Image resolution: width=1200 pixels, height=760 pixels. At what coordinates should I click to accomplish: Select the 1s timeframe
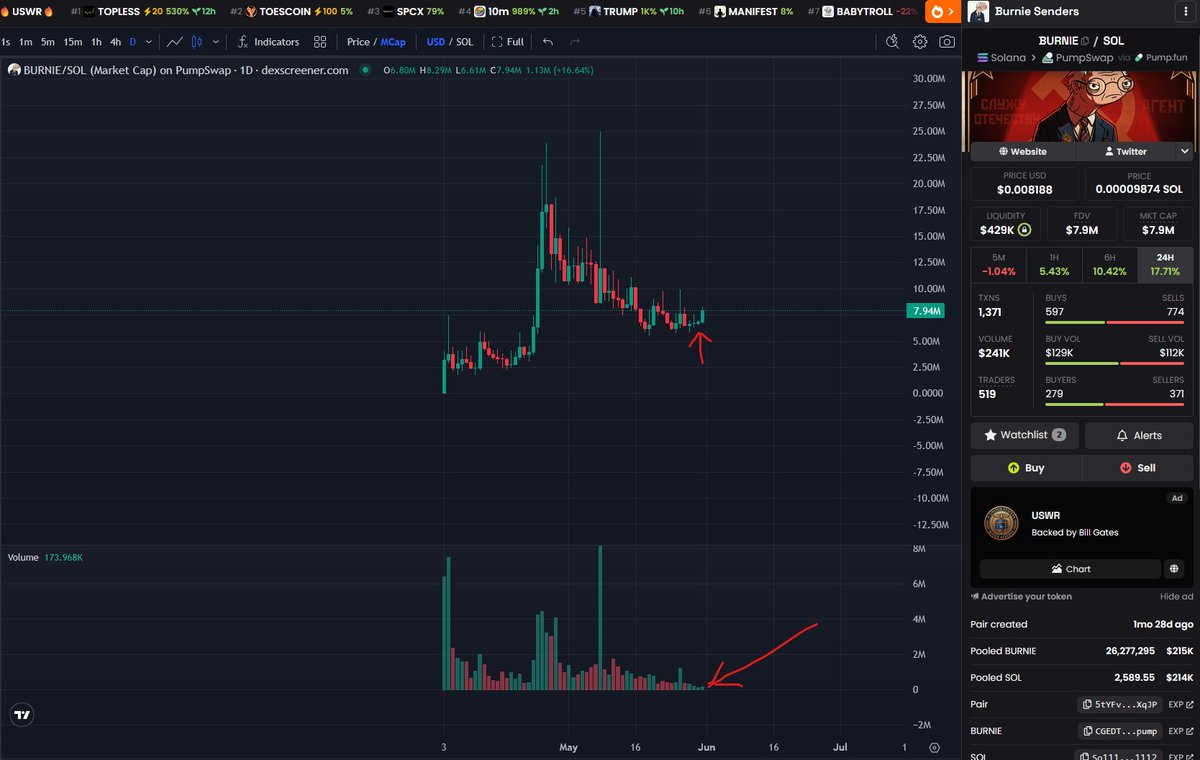tap(6, 42)
